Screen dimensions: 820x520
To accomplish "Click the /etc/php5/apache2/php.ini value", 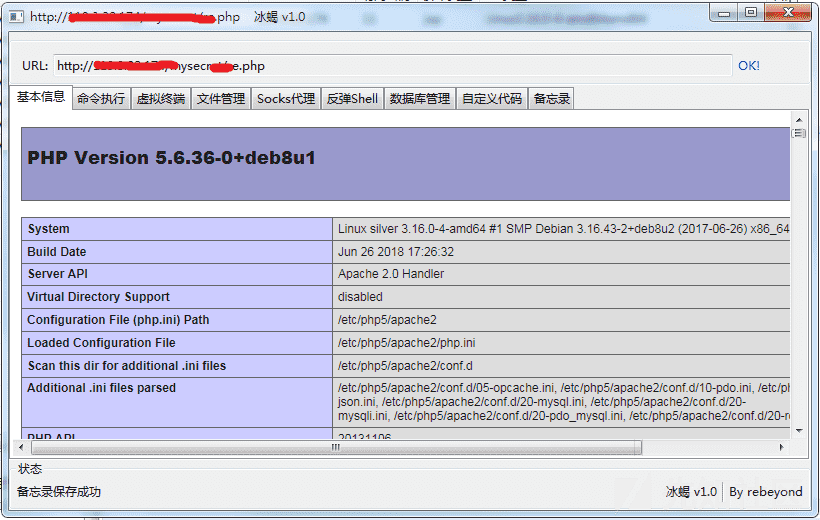I will pos(406,343).
